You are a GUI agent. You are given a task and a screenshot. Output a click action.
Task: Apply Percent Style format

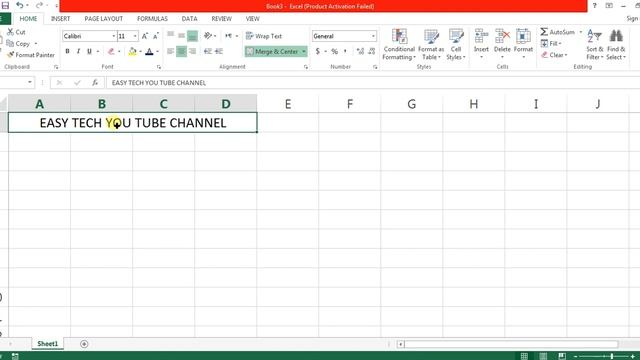[335, 51]
